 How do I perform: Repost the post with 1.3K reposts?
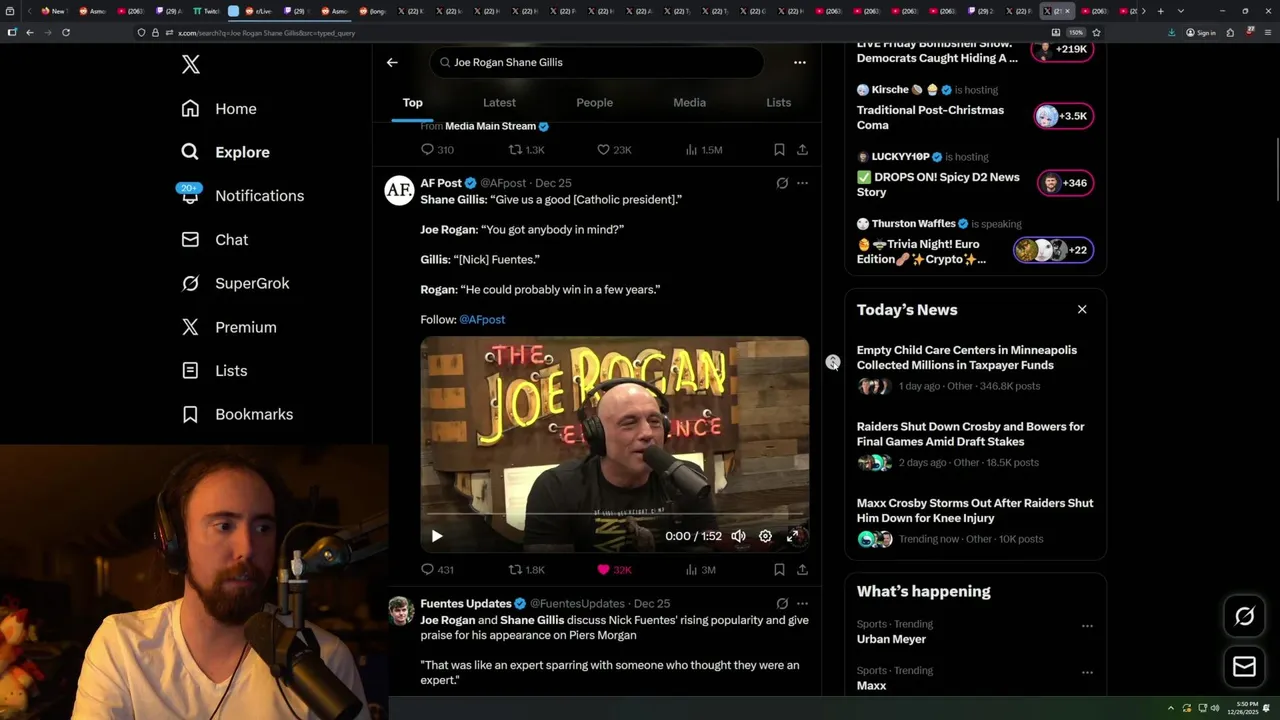(526, 150)
